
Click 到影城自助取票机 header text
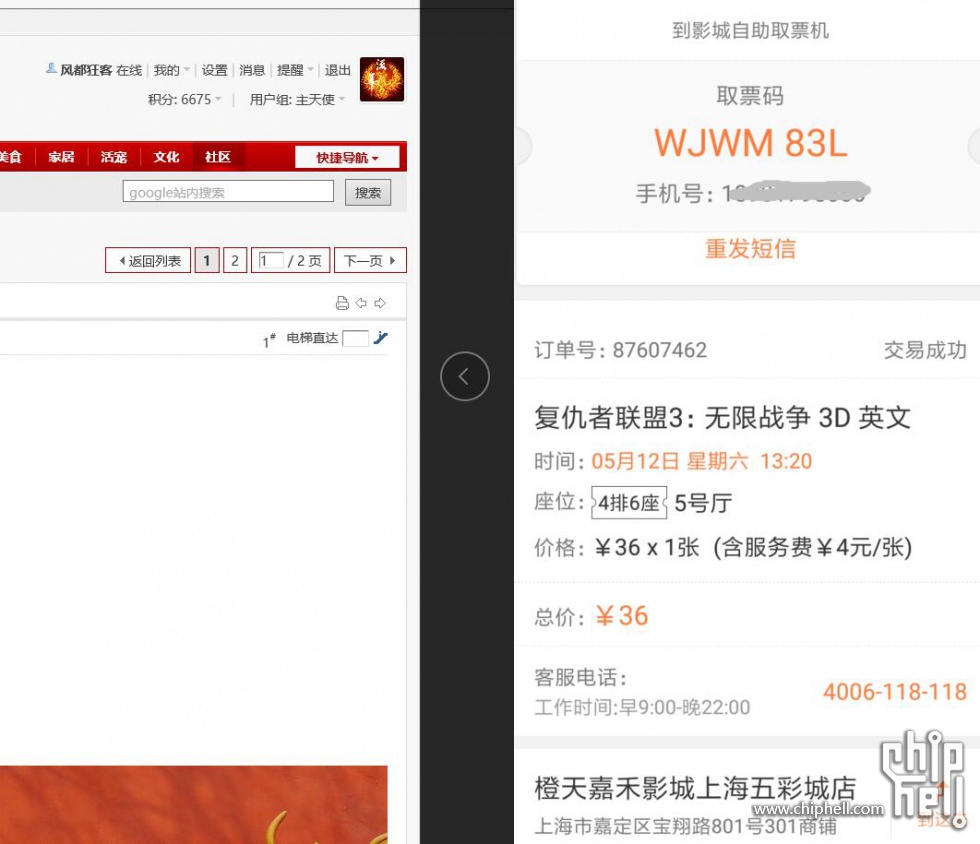(751, 30)
